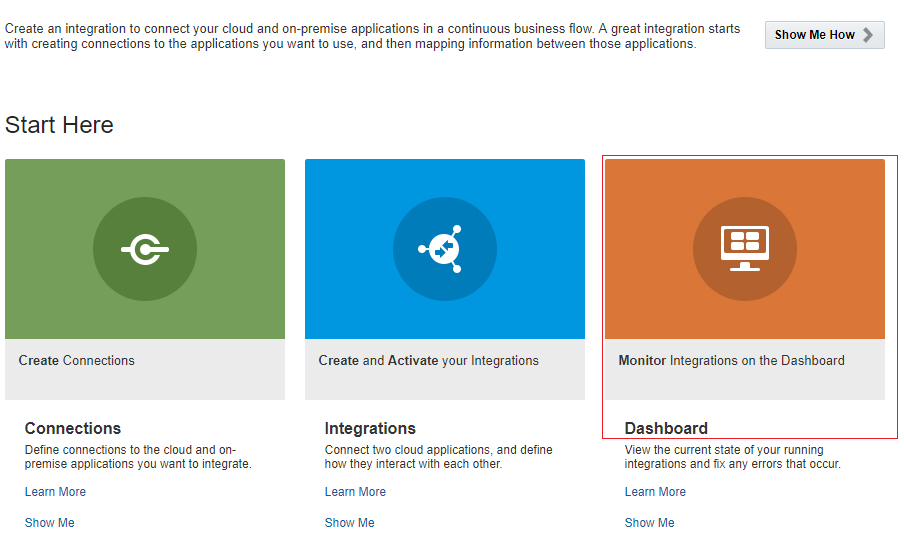Click the blue Integrations node icon
Screen dimensions: 904x545
[x=445, y=249]
